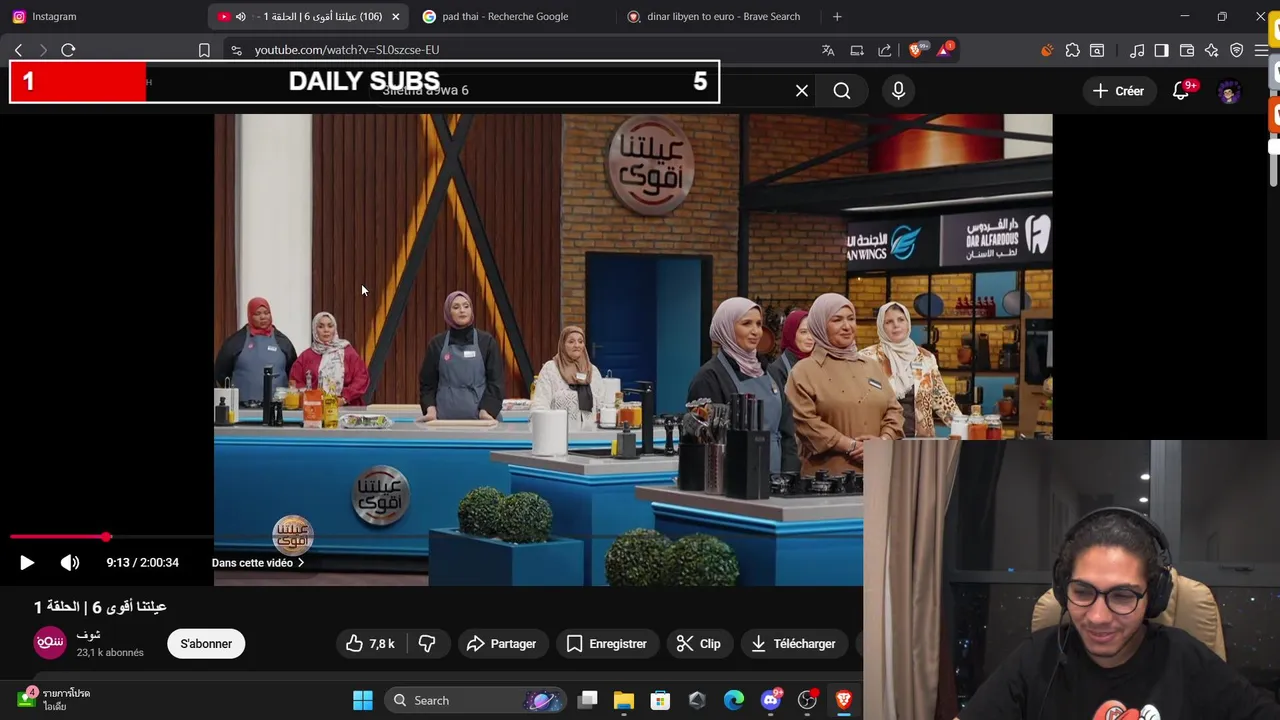Open Discord from the taskbar

(x=770, y=700)
